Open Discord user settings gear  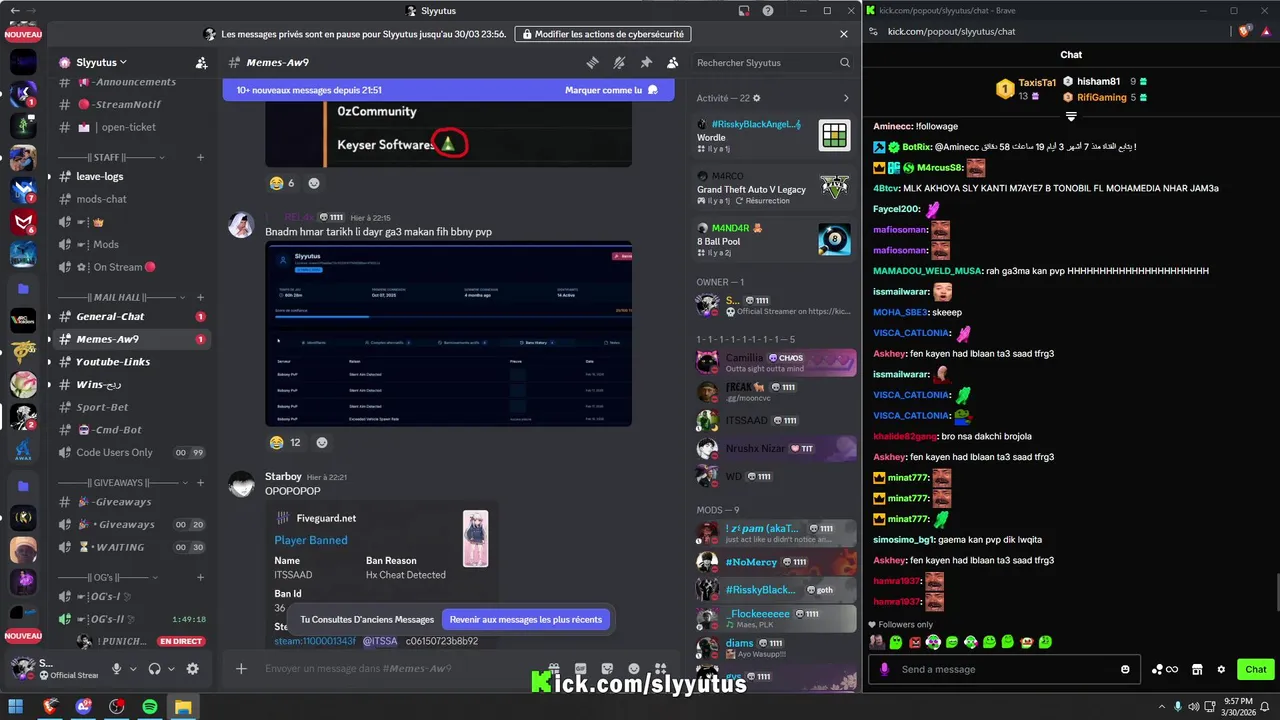click(193, 669)
